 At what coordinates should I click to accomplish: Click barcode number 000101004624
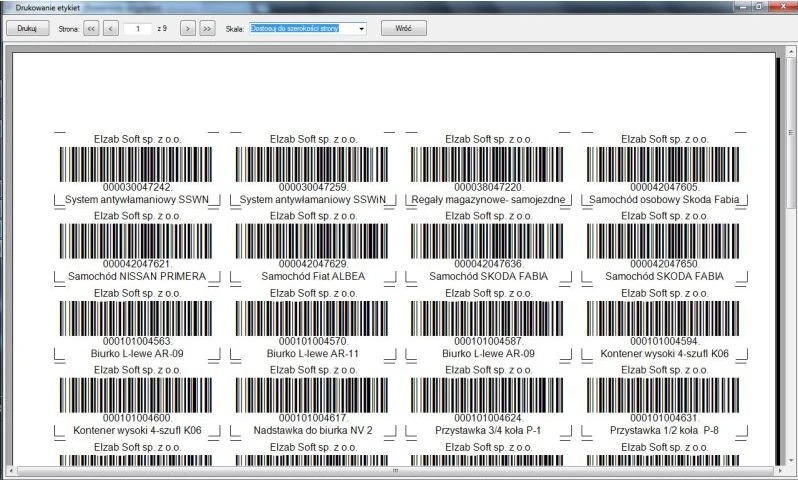click(x=489, y=418)
